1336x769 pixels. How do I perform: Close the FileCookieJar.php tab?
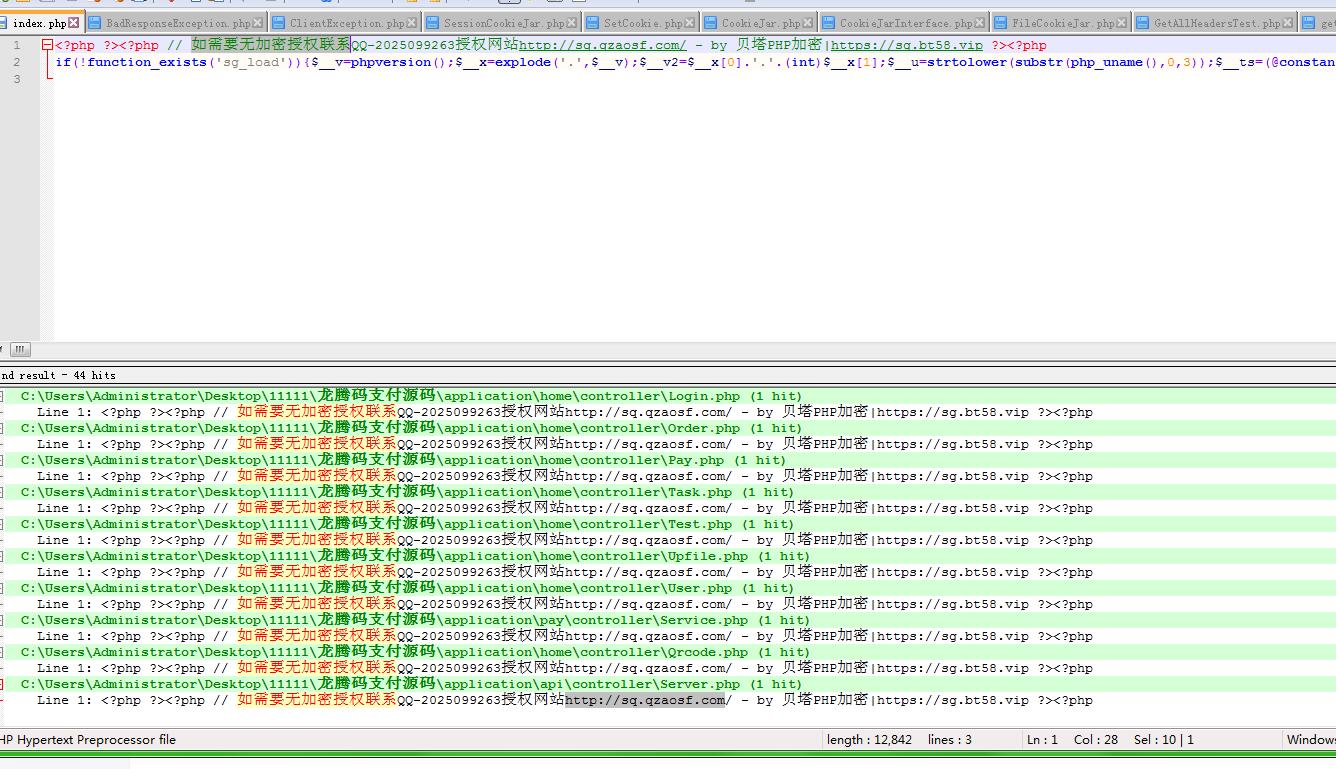[1122, 23]
